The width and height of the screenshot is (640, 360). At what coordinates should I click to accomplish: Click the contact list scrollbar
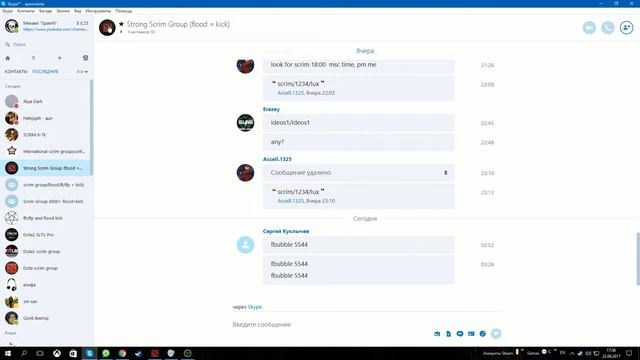tap(91, 127)
